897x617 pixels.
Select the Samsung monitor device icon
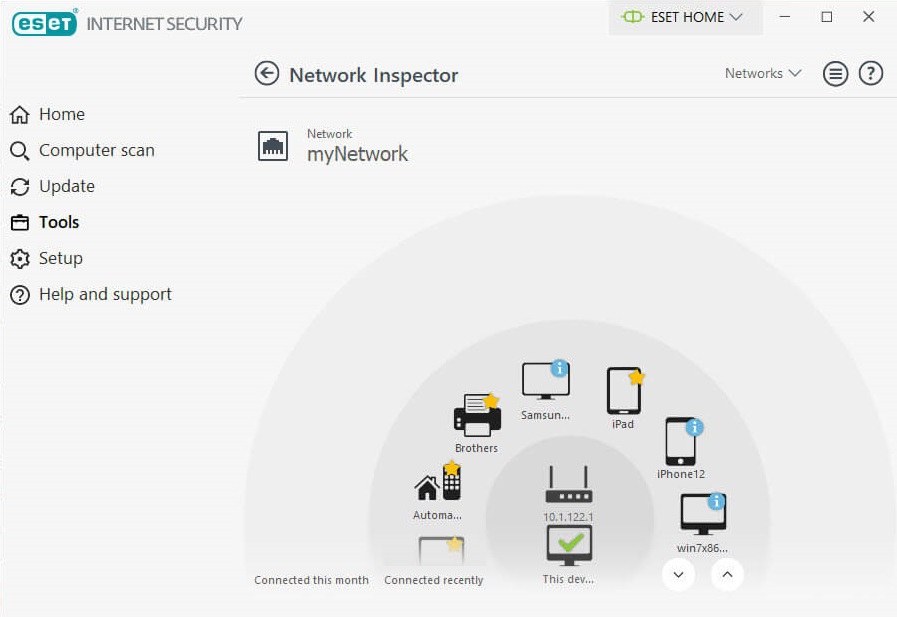click(x=546, y=381)
